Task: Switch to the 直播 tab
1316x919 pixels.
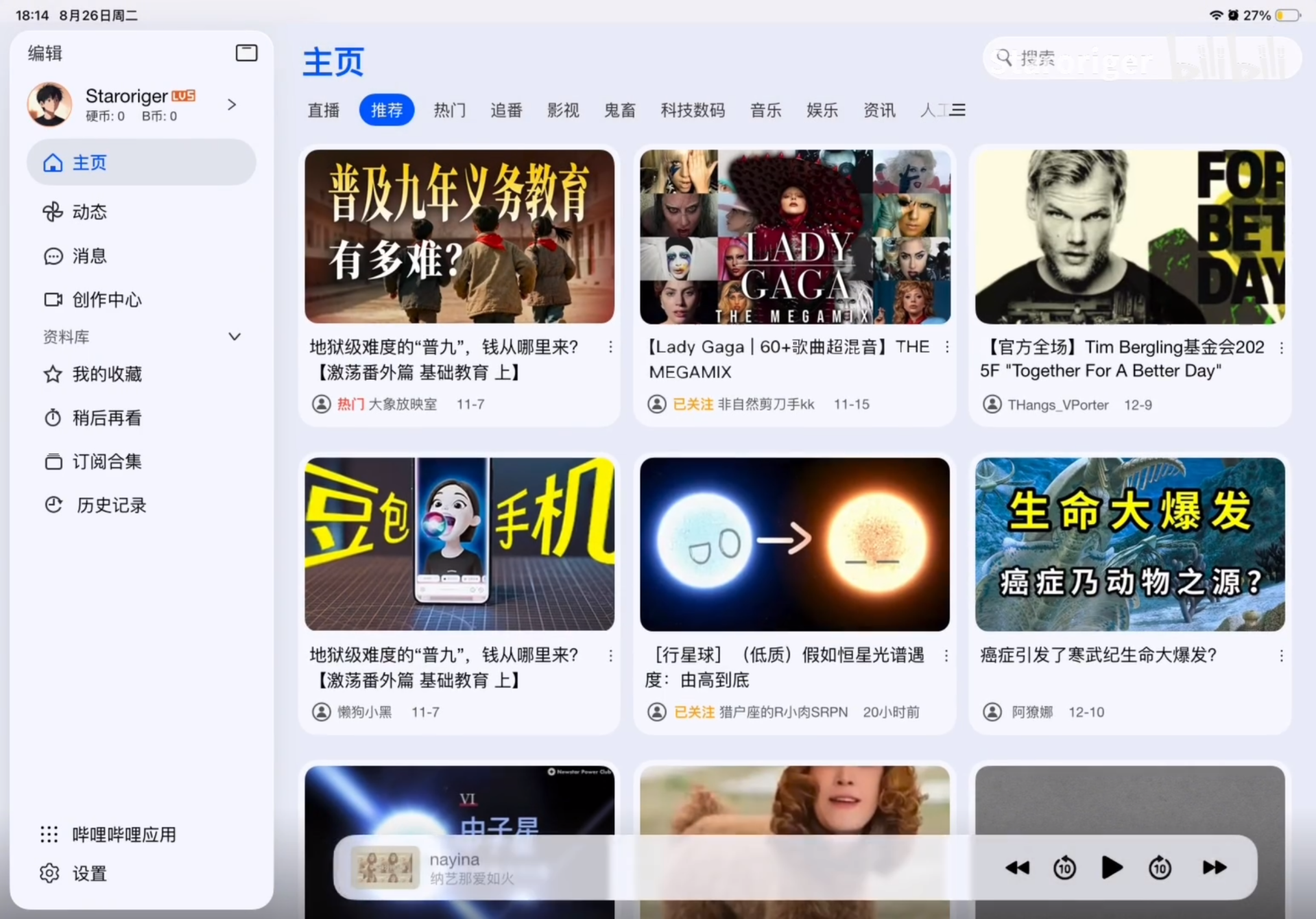Action: coord(324,110)
